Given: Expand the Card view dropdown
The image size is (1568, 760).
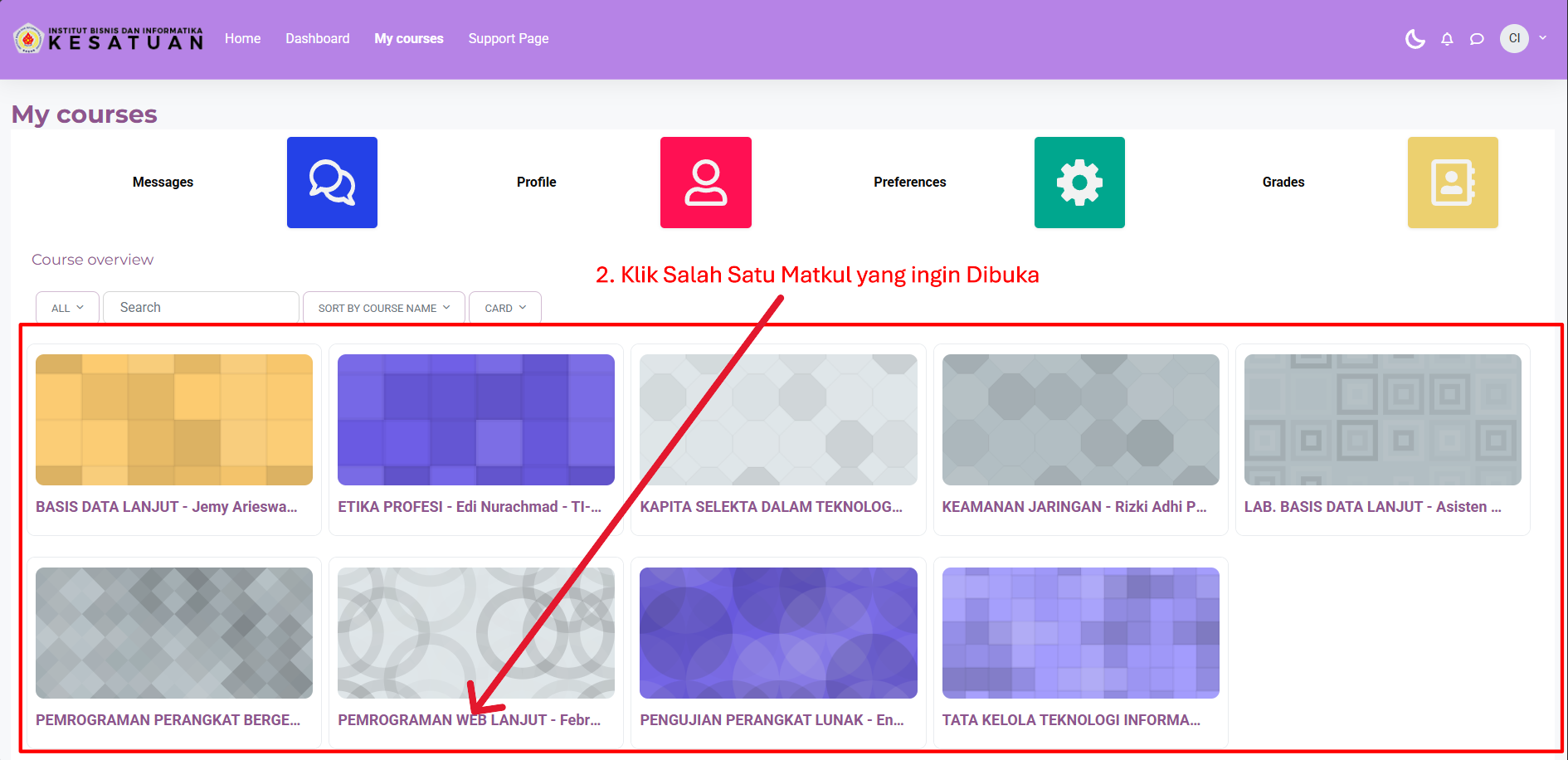Looking at the screenshot, I should [x=504, y=308].
